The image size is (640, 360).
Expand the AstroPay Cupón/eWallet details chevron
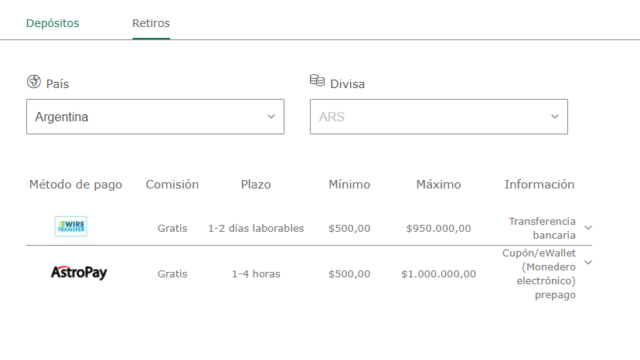(x=588, y=262)
